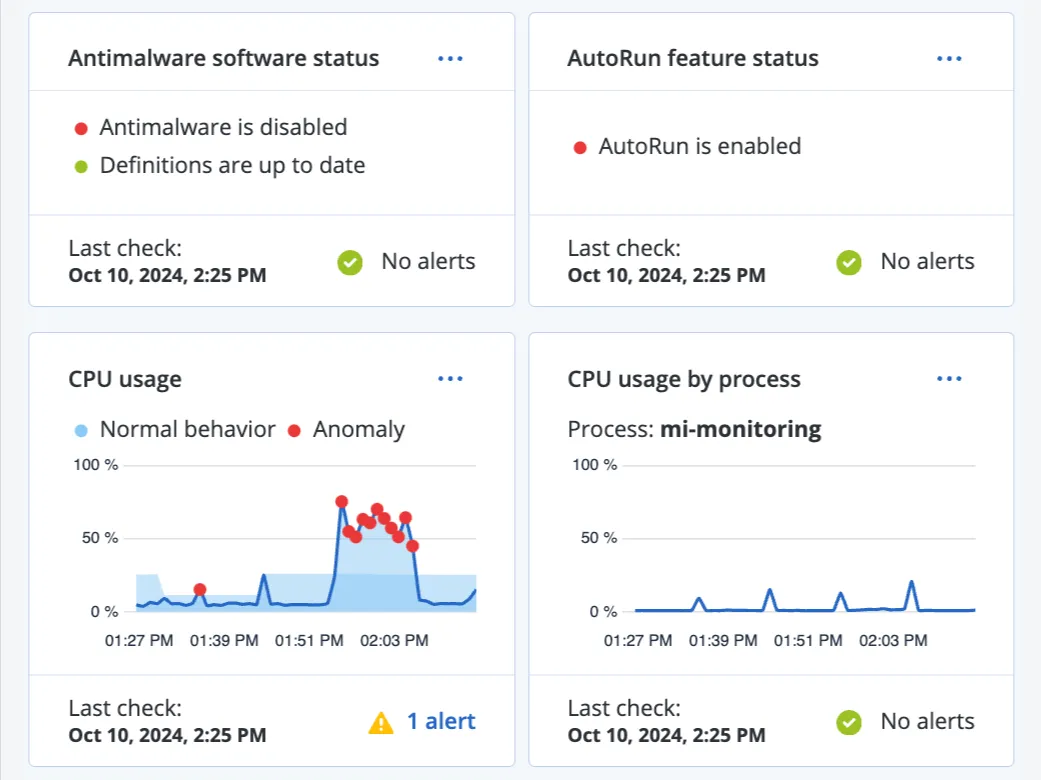Click the green checkmark in the Antimalware widget footer

click(349, 262)
